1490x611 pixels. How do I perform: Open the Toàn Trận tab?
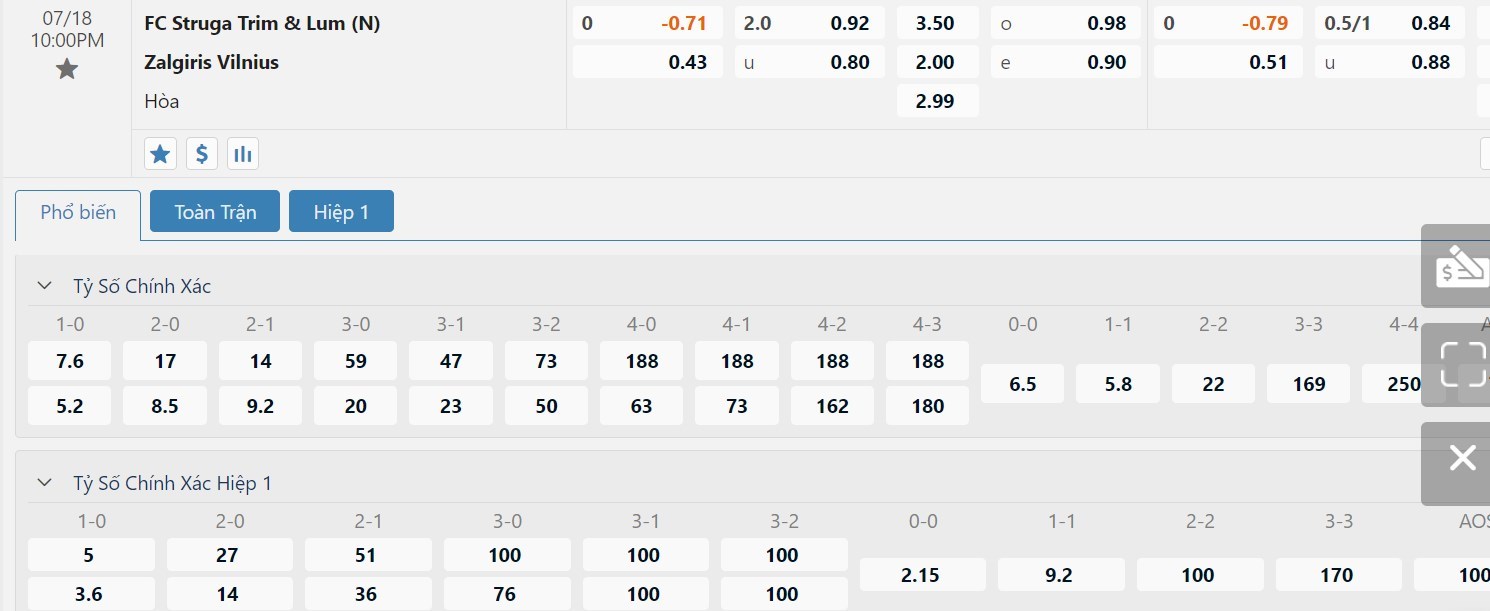pos(215,212)
